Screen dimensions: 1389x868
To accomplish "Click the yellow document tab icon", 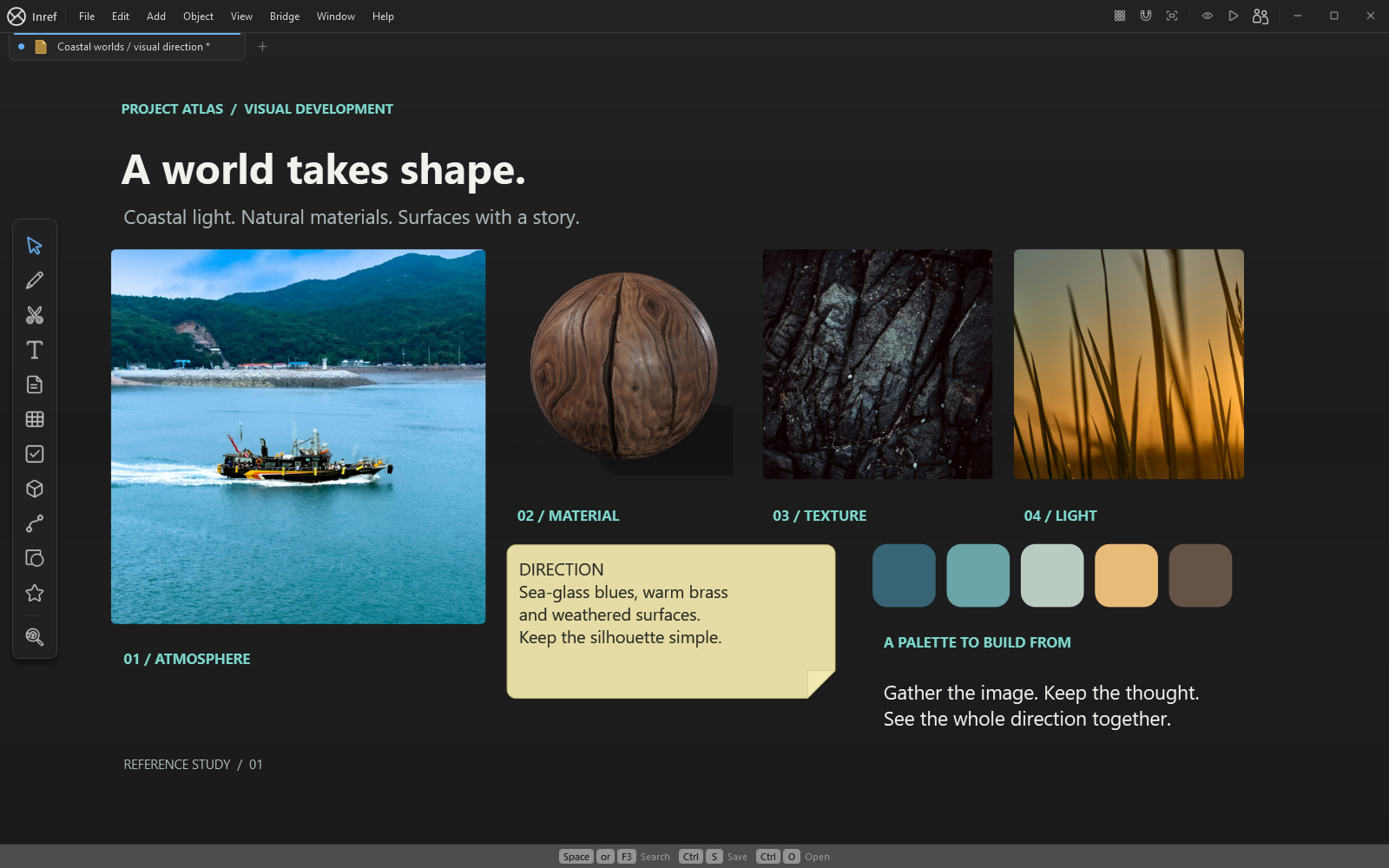I will pyautogui.click(x=41, y=47).
